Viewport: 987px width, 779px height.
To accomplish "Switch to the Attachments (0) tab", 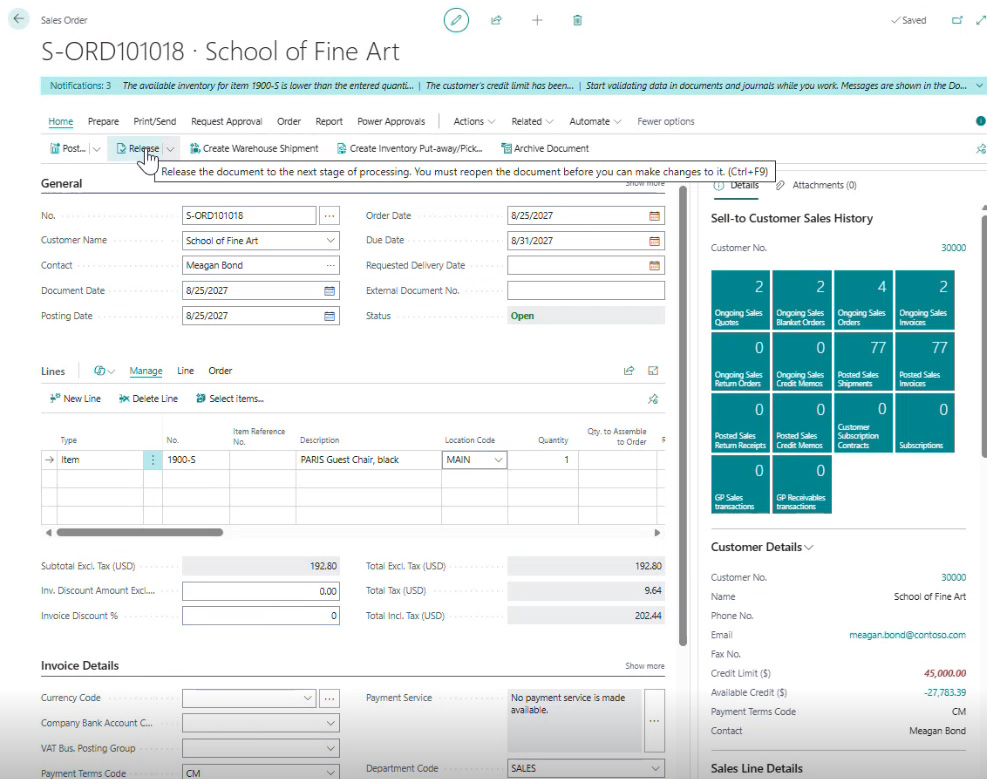I will (816, 185).
